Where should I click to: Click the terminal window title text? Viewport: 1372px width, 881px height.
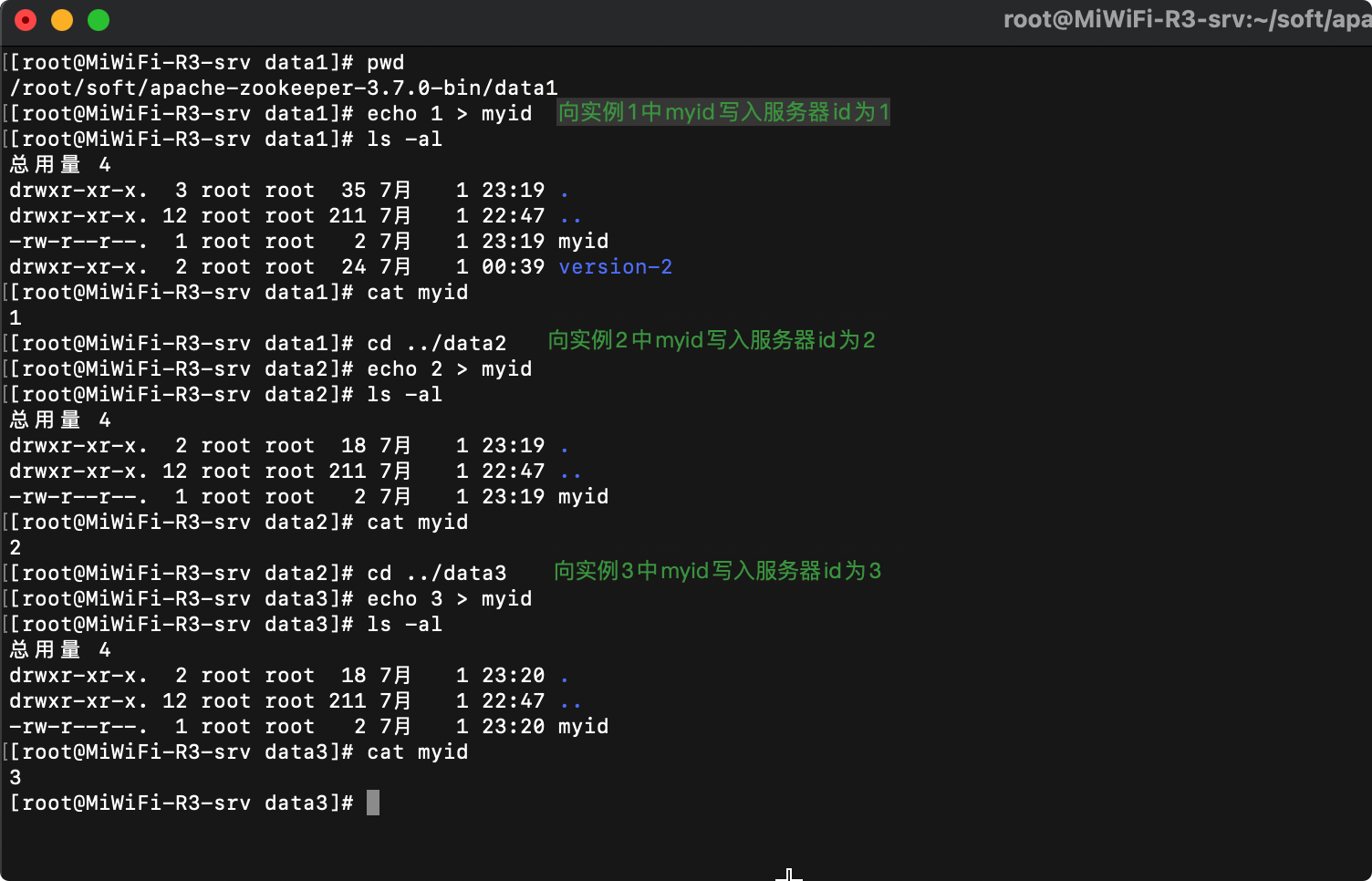pos(1187,19)
